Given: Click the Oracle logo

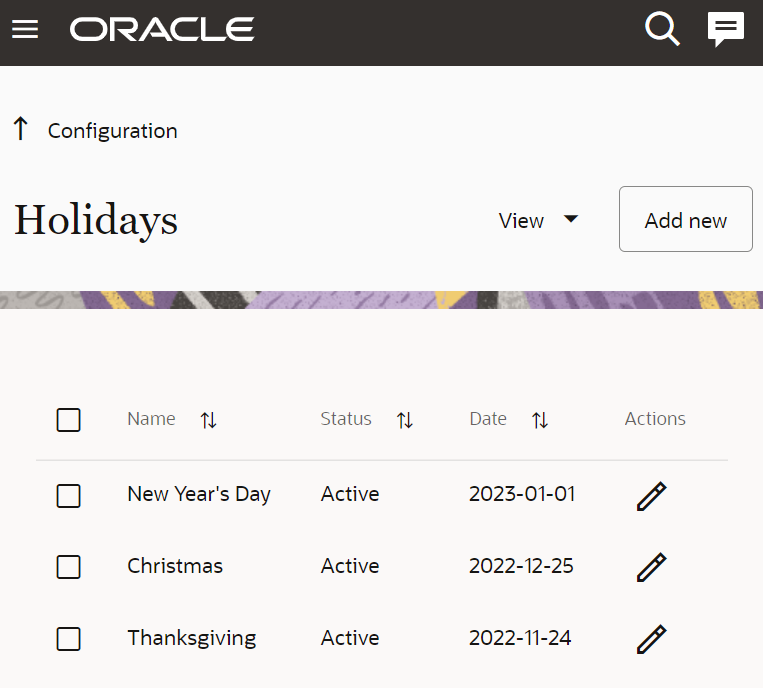Looking at the screenshot, I should click(x=162, y=30).
